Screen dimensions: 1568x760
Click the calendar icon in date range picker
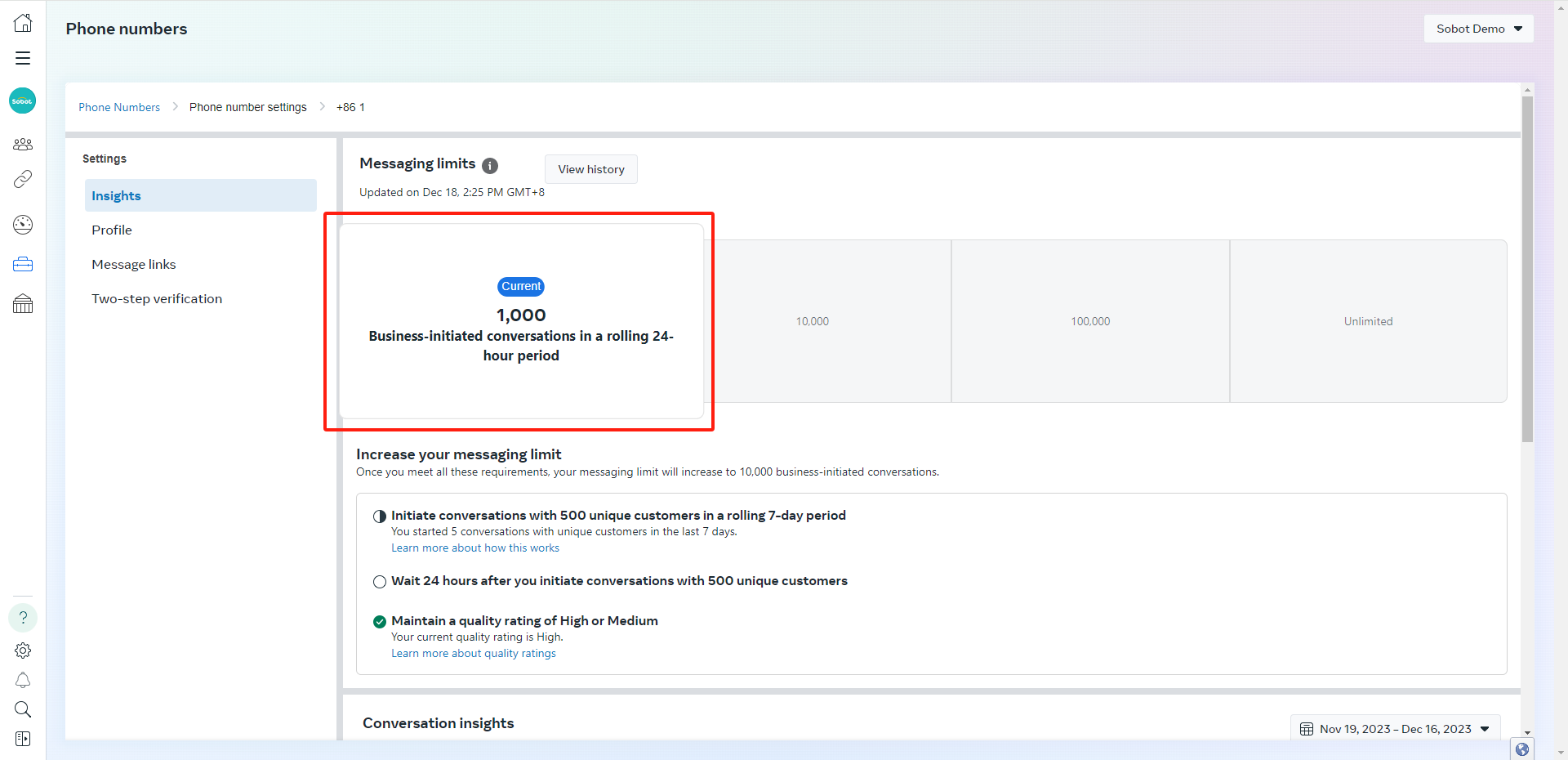tap(1307, 729)
